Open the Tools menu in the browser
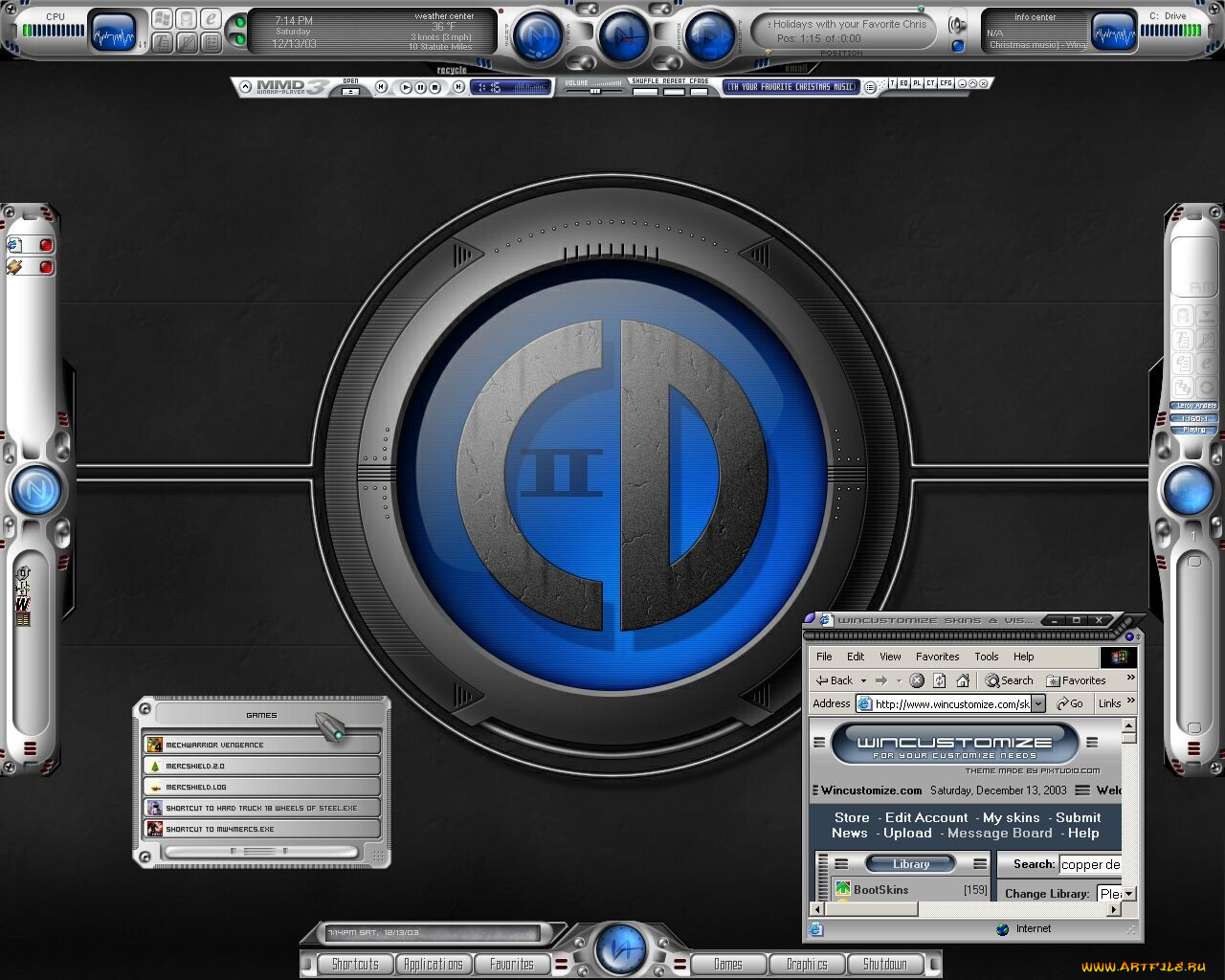 (986, 657)
